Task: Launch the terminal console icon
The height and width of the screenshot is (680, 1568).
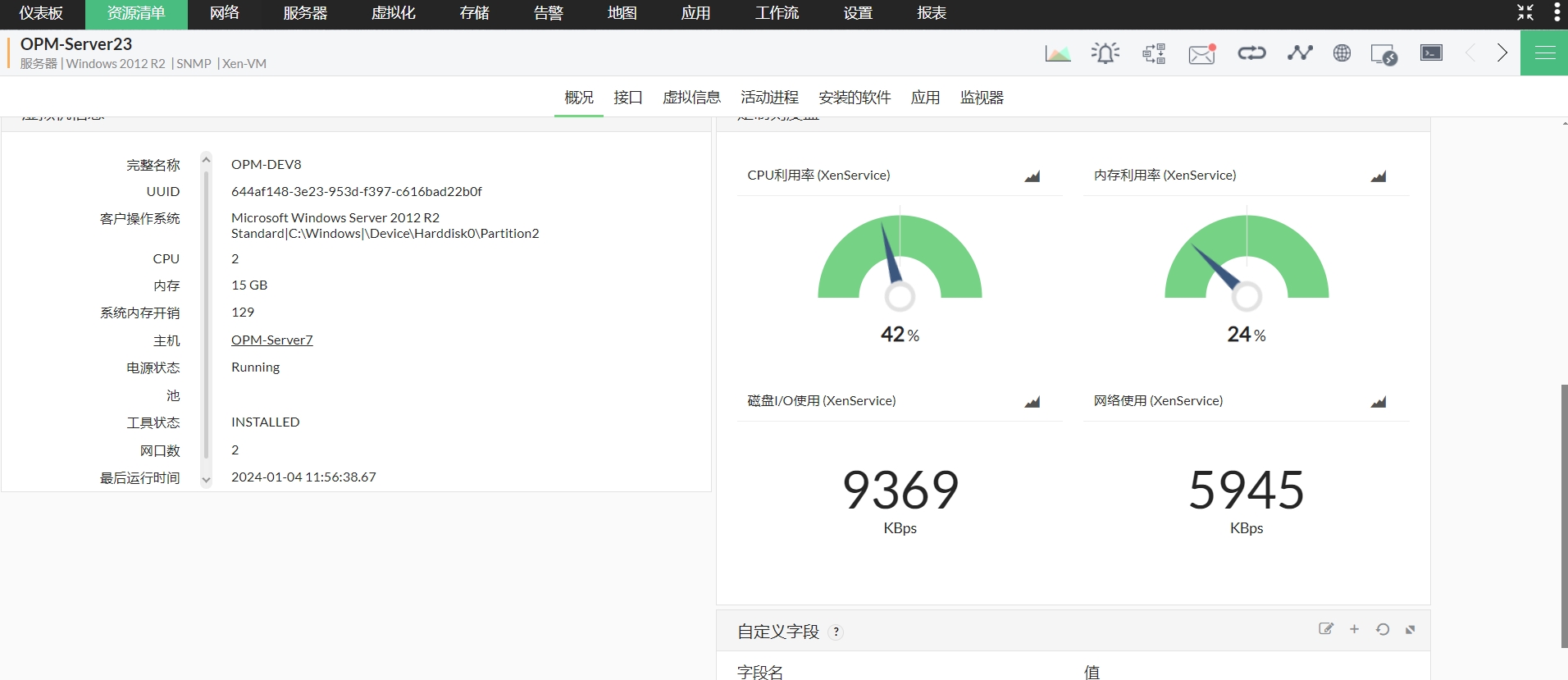Action: point(1431,53)
